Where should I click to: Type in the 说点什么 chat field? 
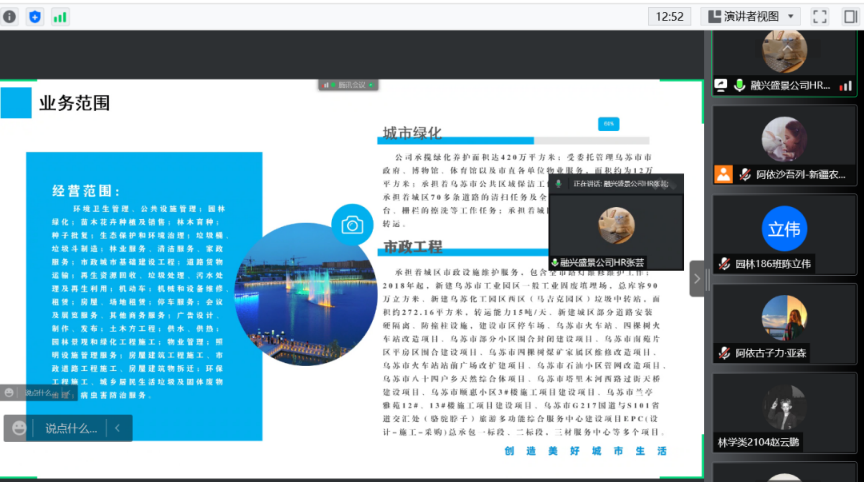click(70, 428)
